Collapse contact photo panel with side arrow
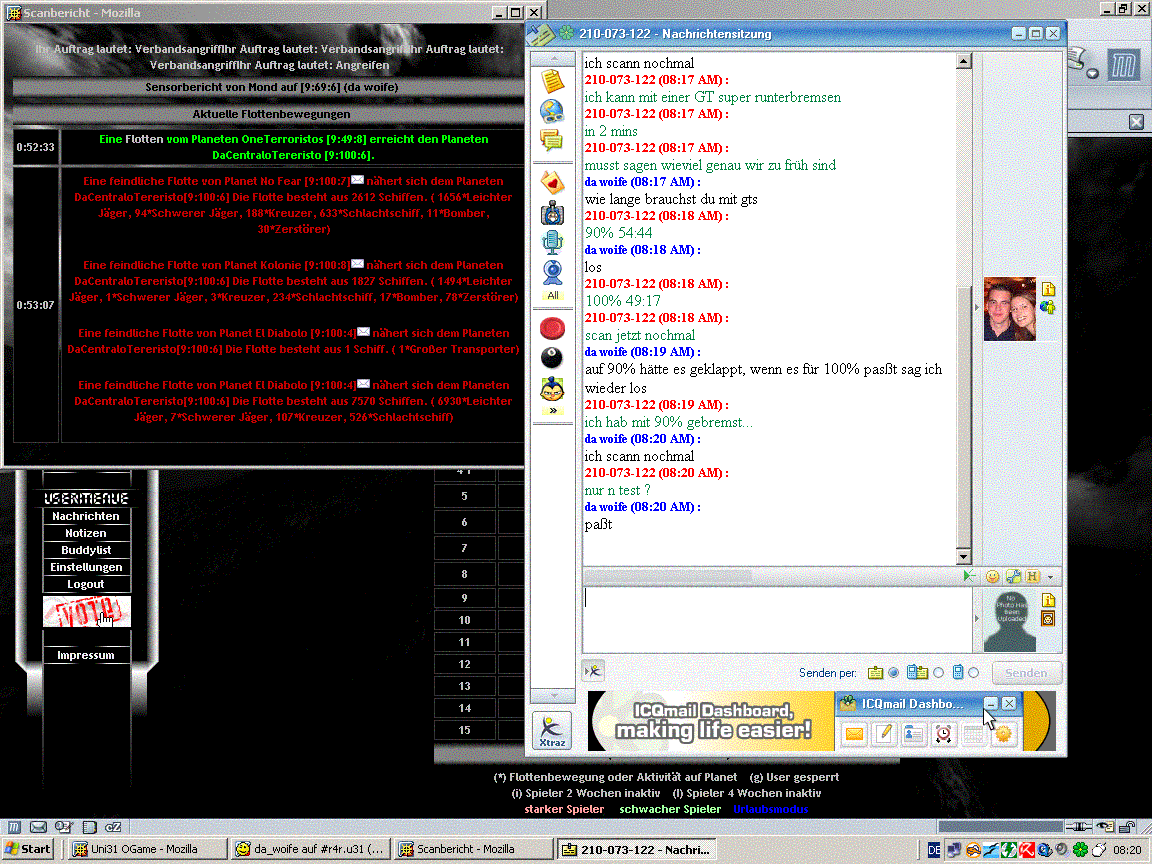The width and height of the screenshot is (1152, 864). (976, 308)
